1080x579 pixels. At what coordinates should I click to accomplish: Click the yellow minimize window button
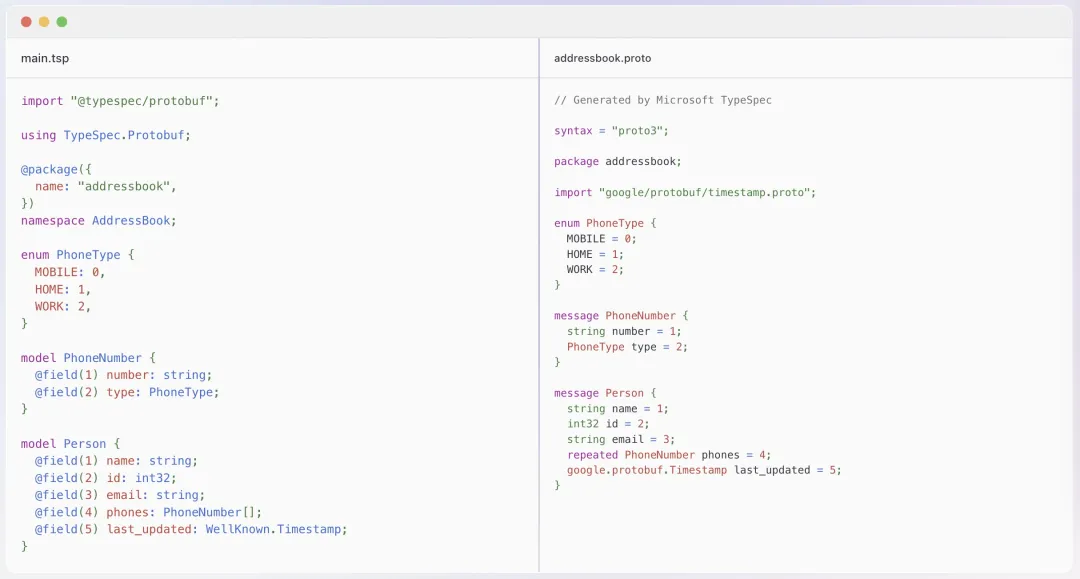[44, 22]
